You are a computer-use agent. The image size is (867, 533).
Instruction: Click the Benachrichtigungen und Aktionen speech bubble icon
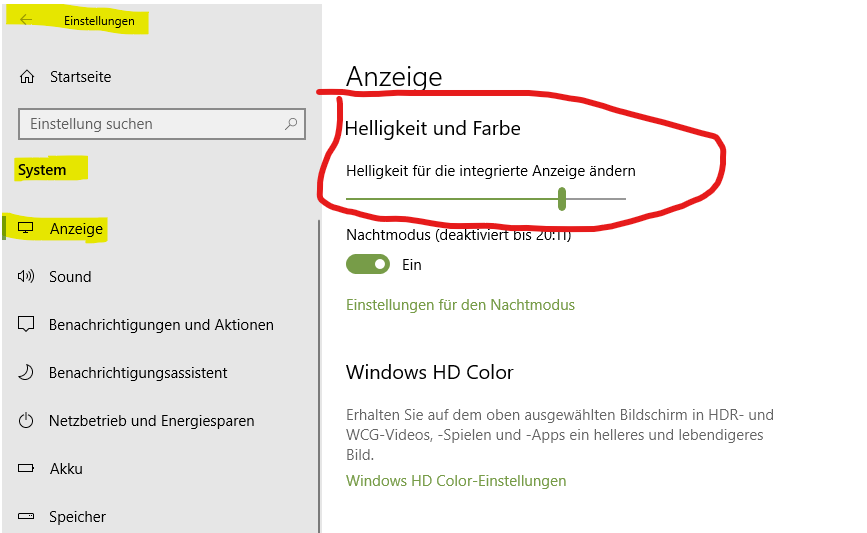click(x=26, y=324)
